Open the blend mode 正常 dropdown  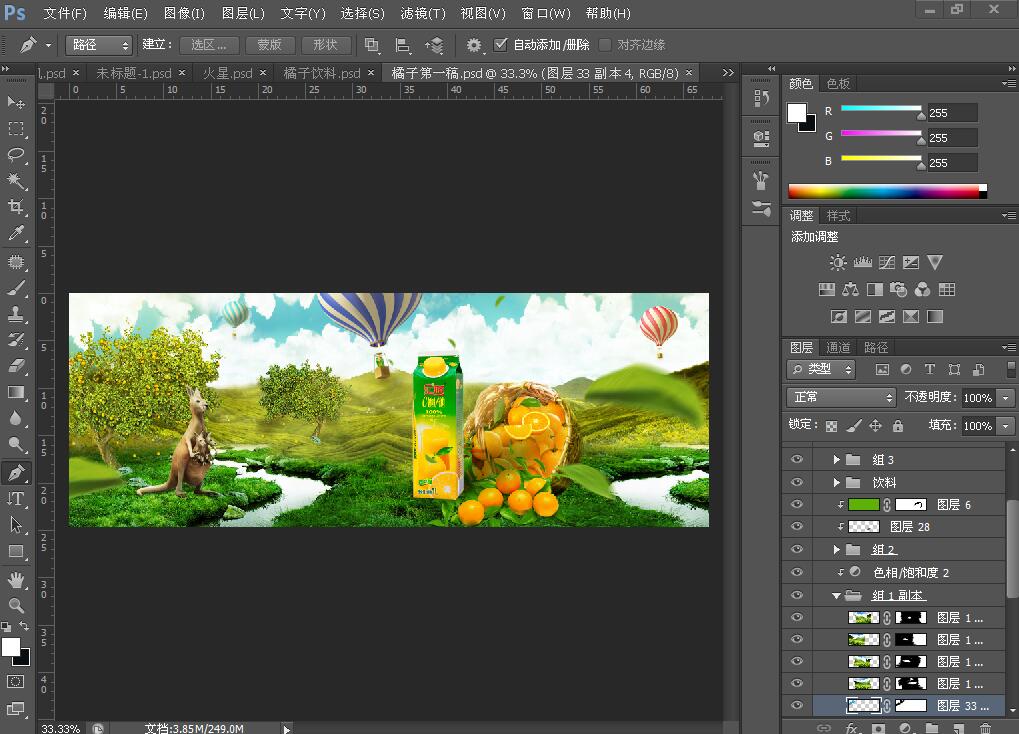point(841,397)
